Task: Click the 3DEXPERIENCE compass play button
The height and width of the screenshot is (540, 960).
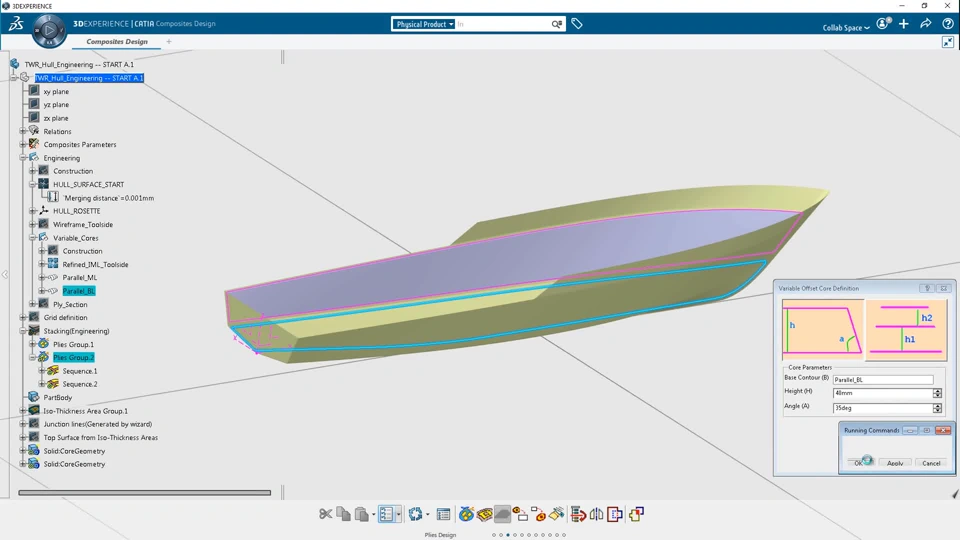Action: (50, 30)
